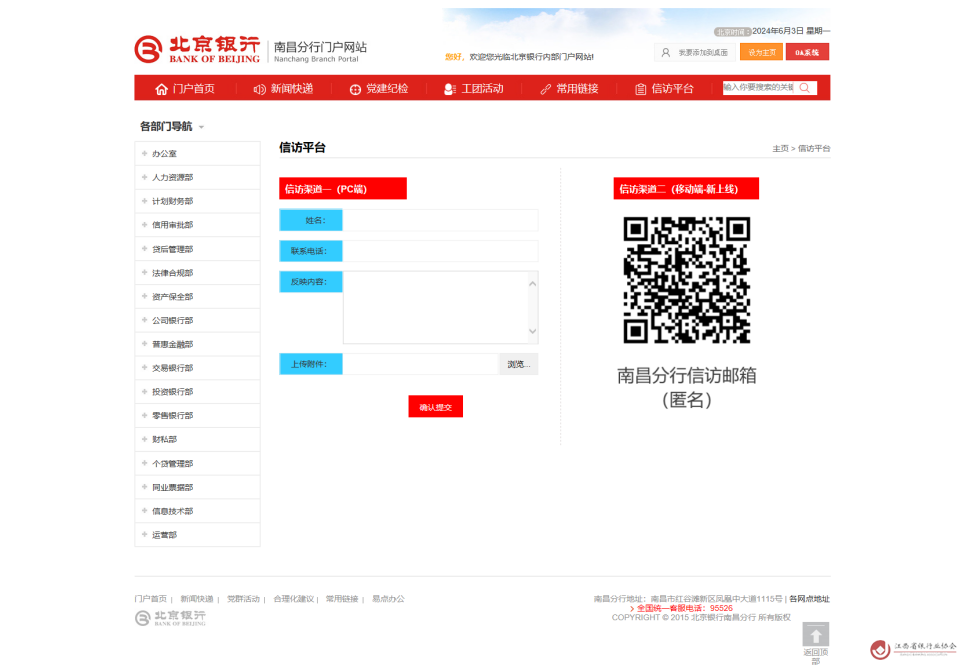
Task: Expand 人力资源部 department item
Action: pos(197,177)
